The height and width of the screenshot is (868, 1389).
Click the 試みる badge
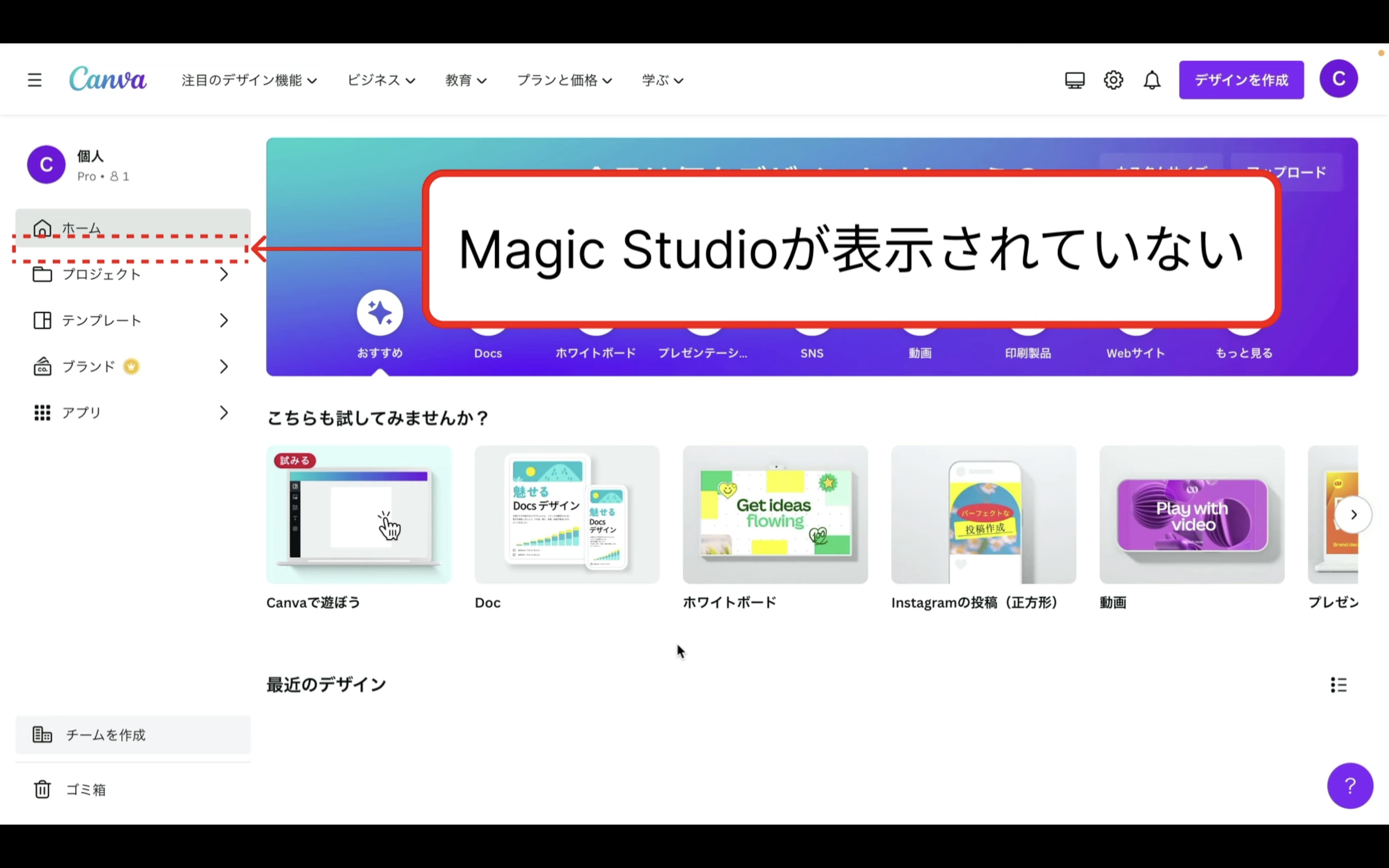pyautogui.click(x=295, y=461)
